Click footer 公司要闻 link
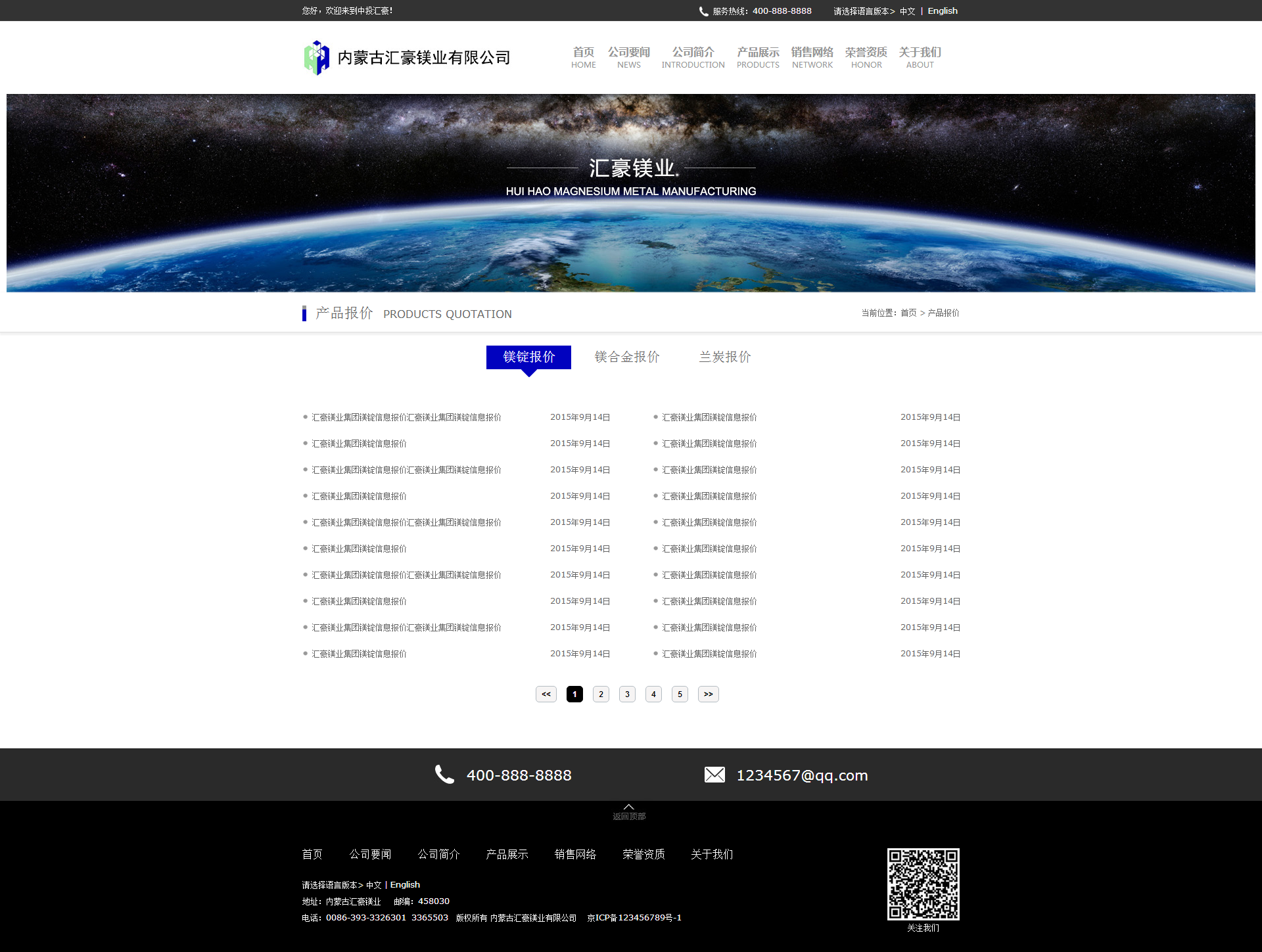The width and height of the screenshot is (1262, 952). pyautogui.click(x=370, y=854)
